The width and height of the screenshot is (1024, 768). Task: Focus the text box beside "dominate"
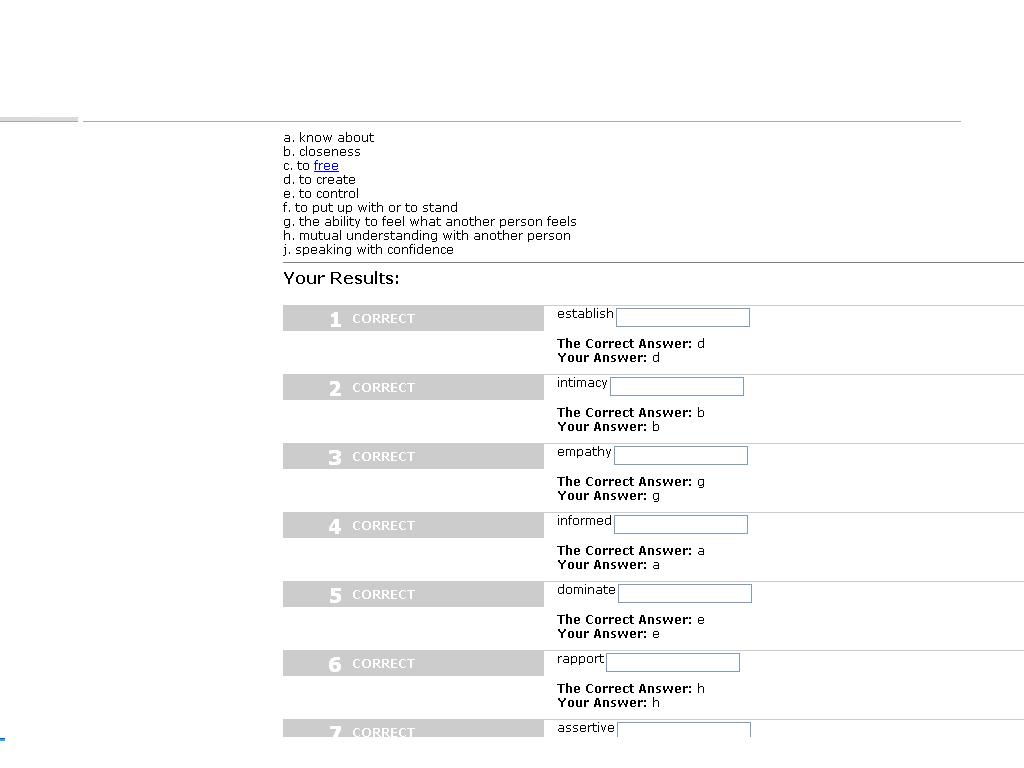tap(684, 593)
